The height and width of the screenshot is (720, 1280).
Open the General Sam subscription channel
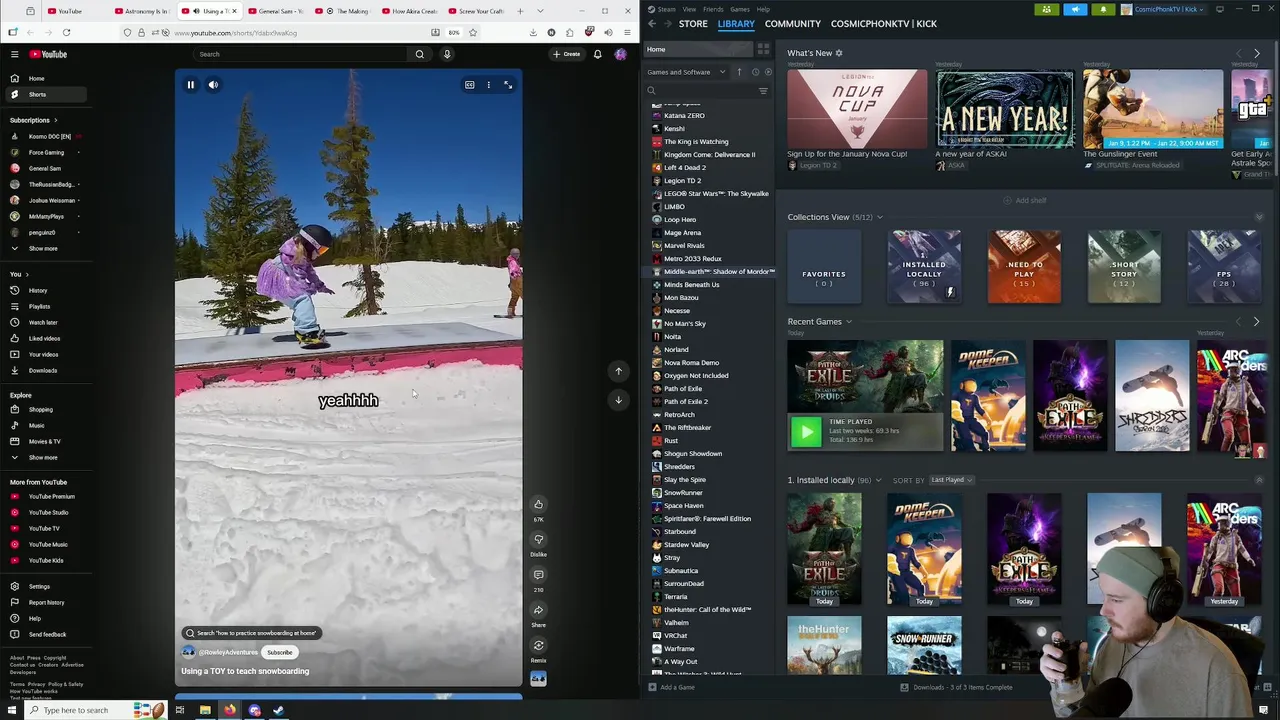(x=44, y=168)
